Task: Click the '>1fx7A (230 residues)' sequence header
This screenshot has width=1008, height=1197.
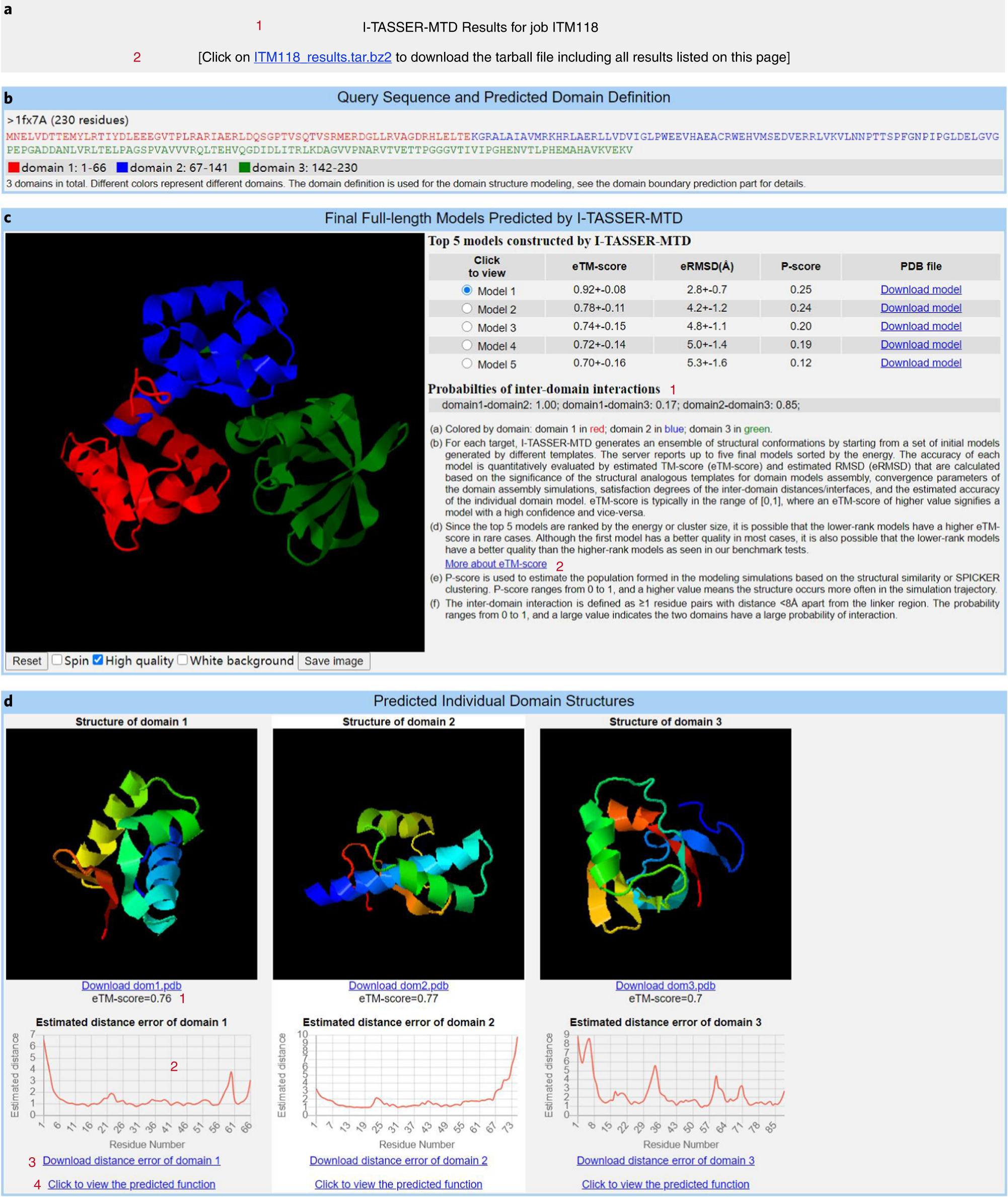Action: click(67, 120)
